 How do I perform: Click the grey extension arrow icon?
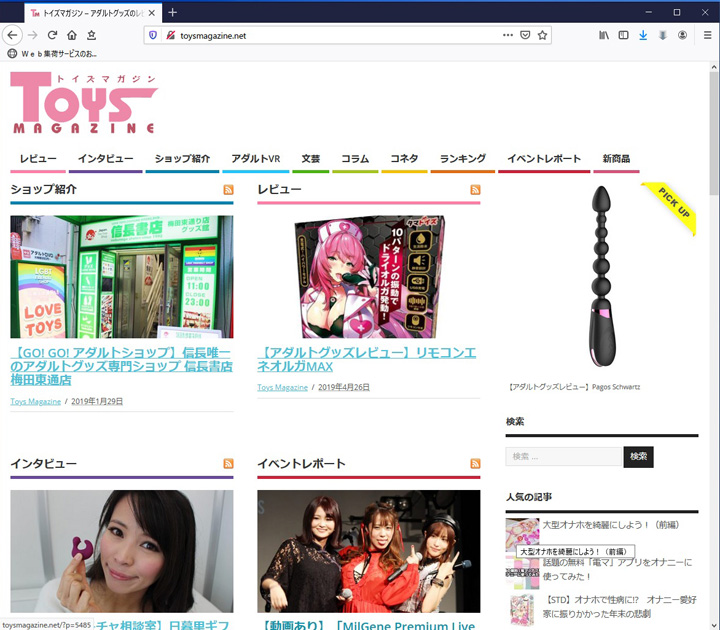tap(663, 35)
